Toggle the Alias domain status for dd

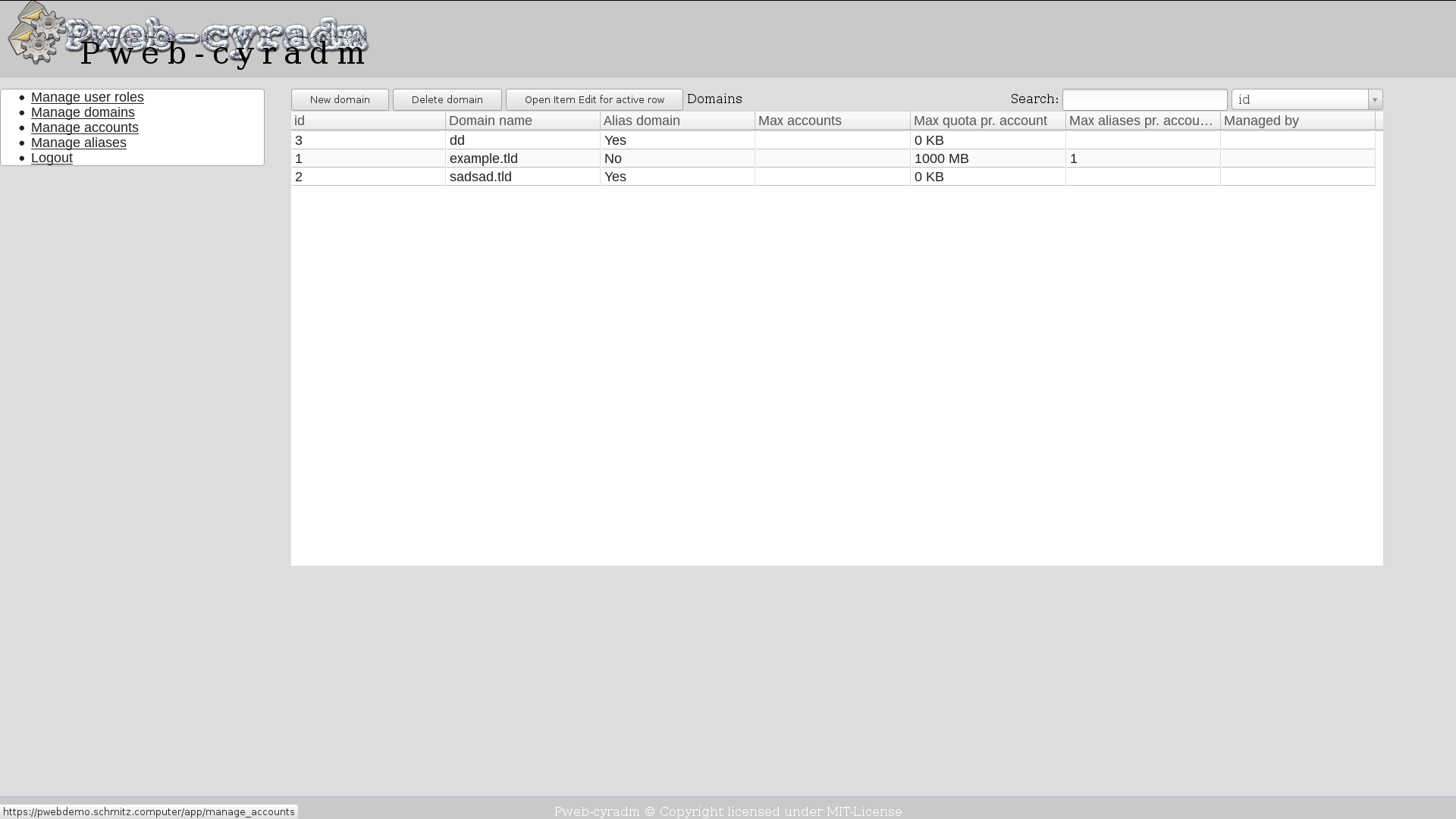[x=615, y=140]
